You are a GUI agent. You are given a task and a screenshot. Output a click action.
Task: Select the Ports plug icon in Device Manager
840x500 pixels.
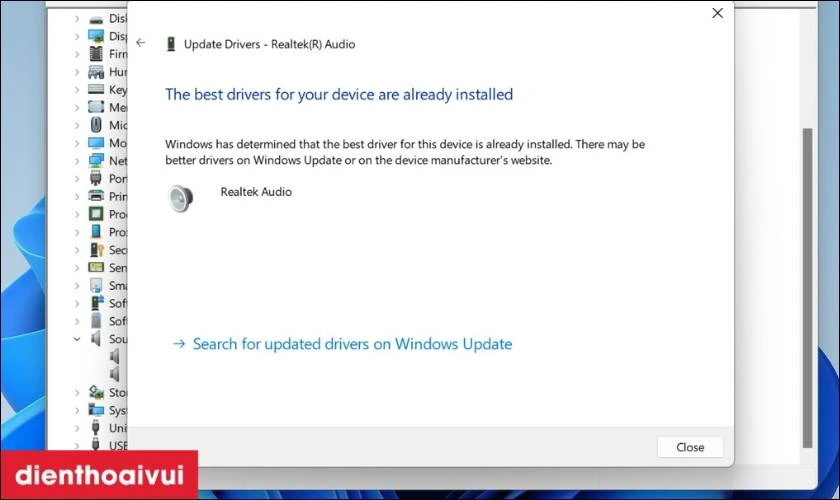click(x=96, y=178)
